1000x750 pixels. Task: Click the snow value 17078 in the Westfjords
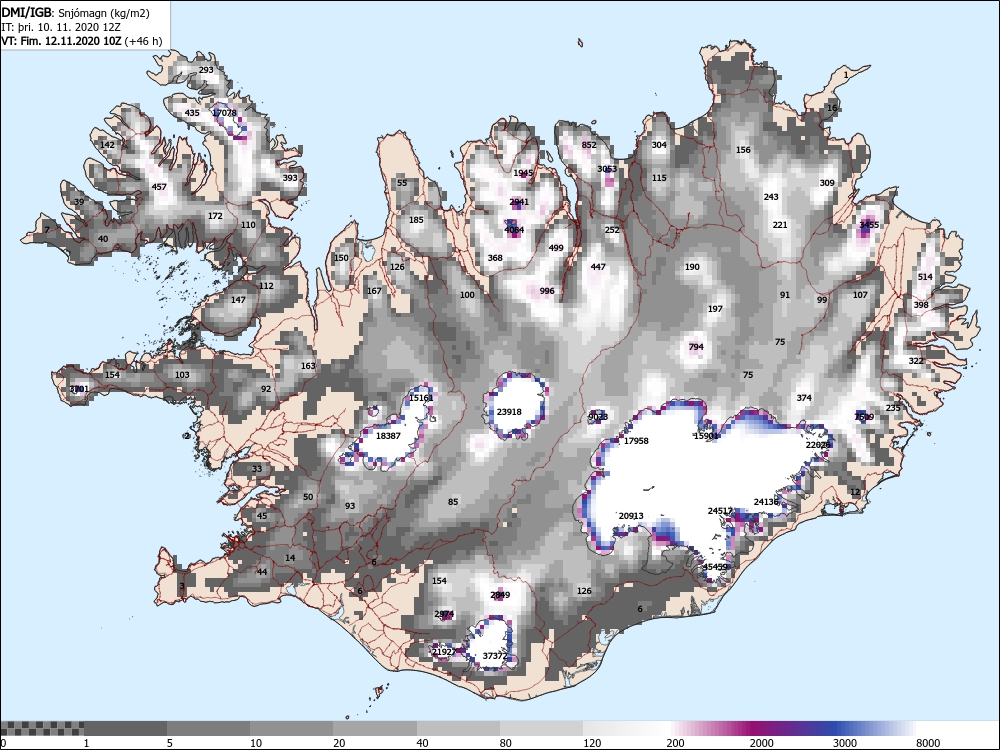pyautogui.click(x=224, y=113)
